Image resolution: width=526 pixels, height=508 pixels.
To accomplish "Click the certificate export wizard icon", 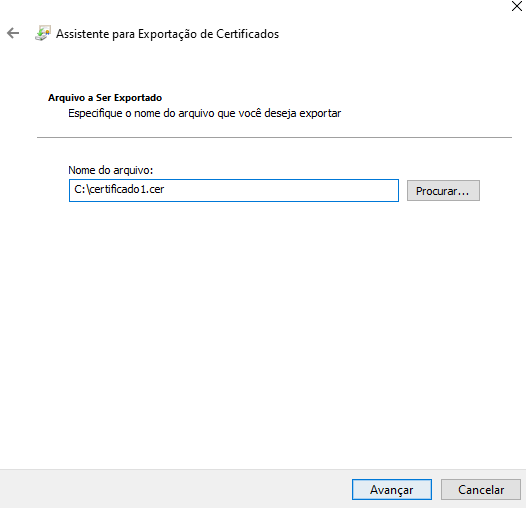I will click(x=43, y=33).
